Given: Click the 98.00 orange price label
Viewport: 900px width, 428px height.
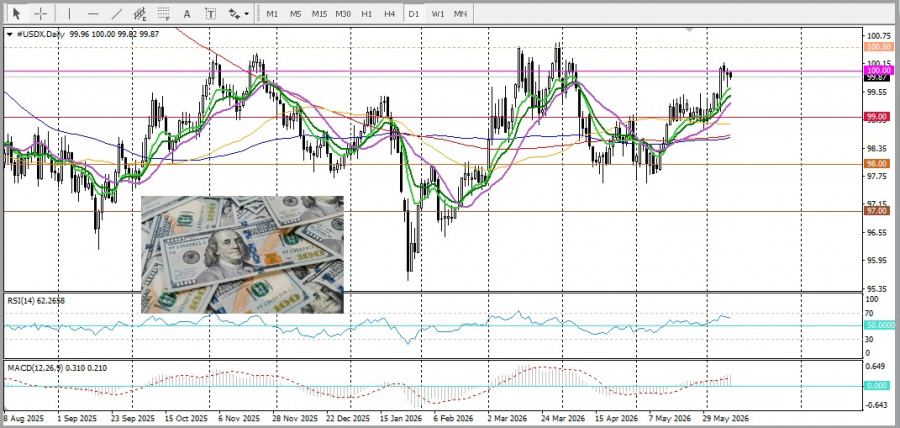Looking at the screenshot, I should pos(878,164).
